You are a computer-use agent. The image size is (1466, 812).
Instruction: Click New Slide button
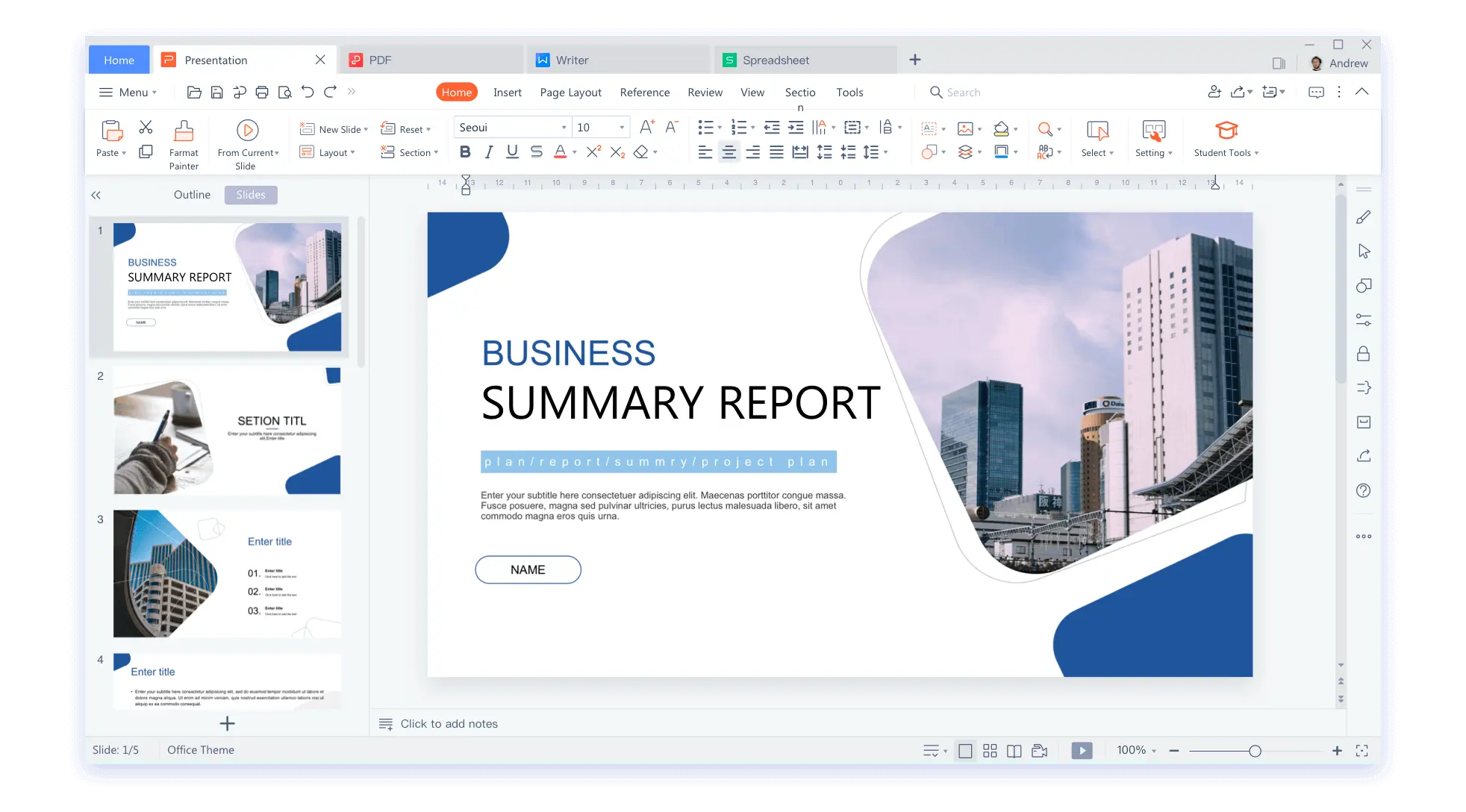(330, 128)
